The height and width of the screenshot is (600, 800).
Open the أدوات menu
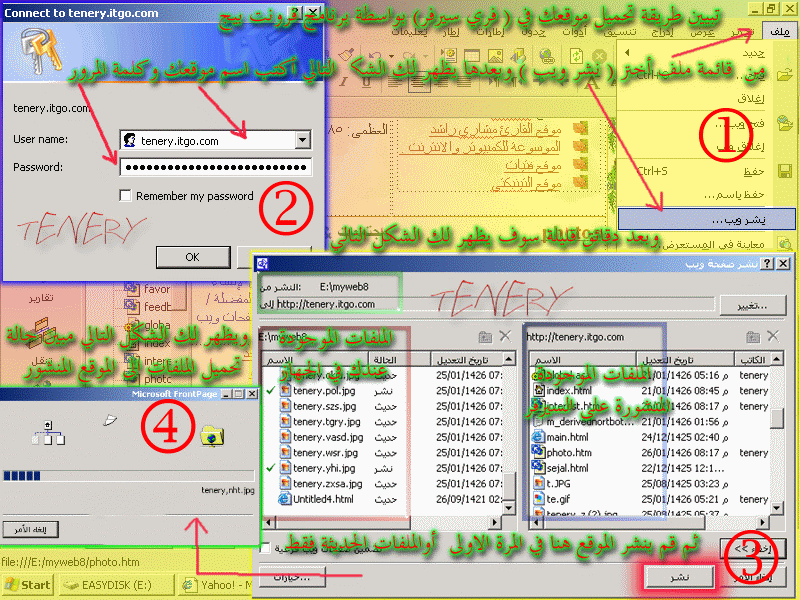pos(574,32)
